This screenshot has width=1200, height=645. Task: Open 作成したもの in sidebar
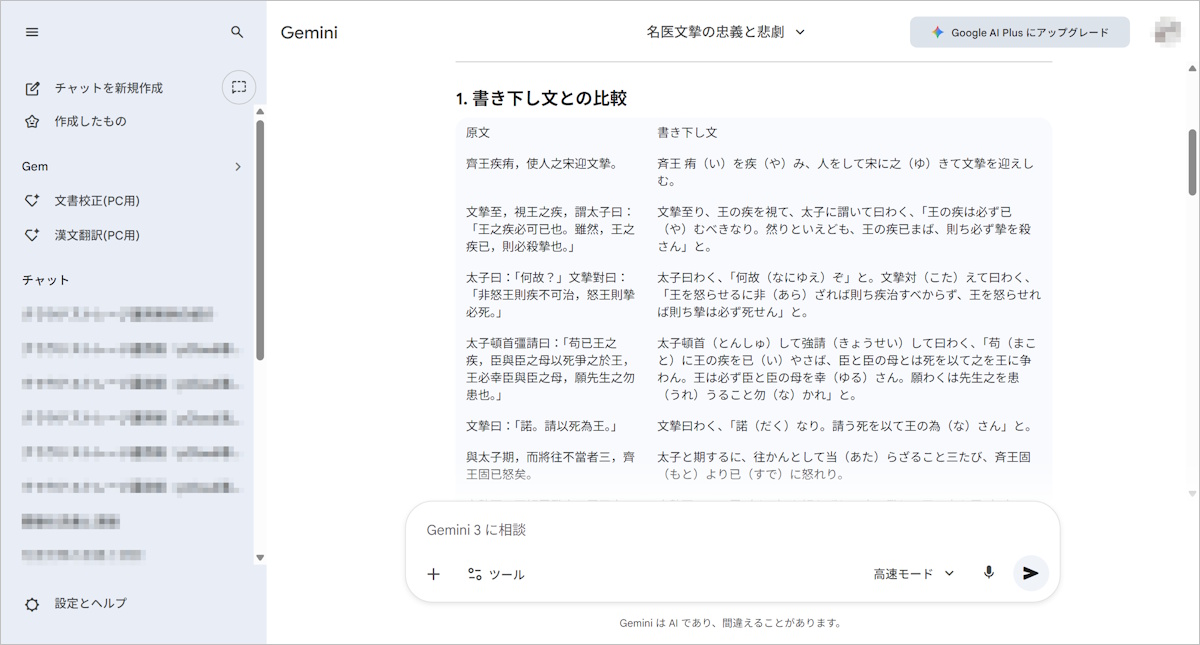(x=90, y=121)
